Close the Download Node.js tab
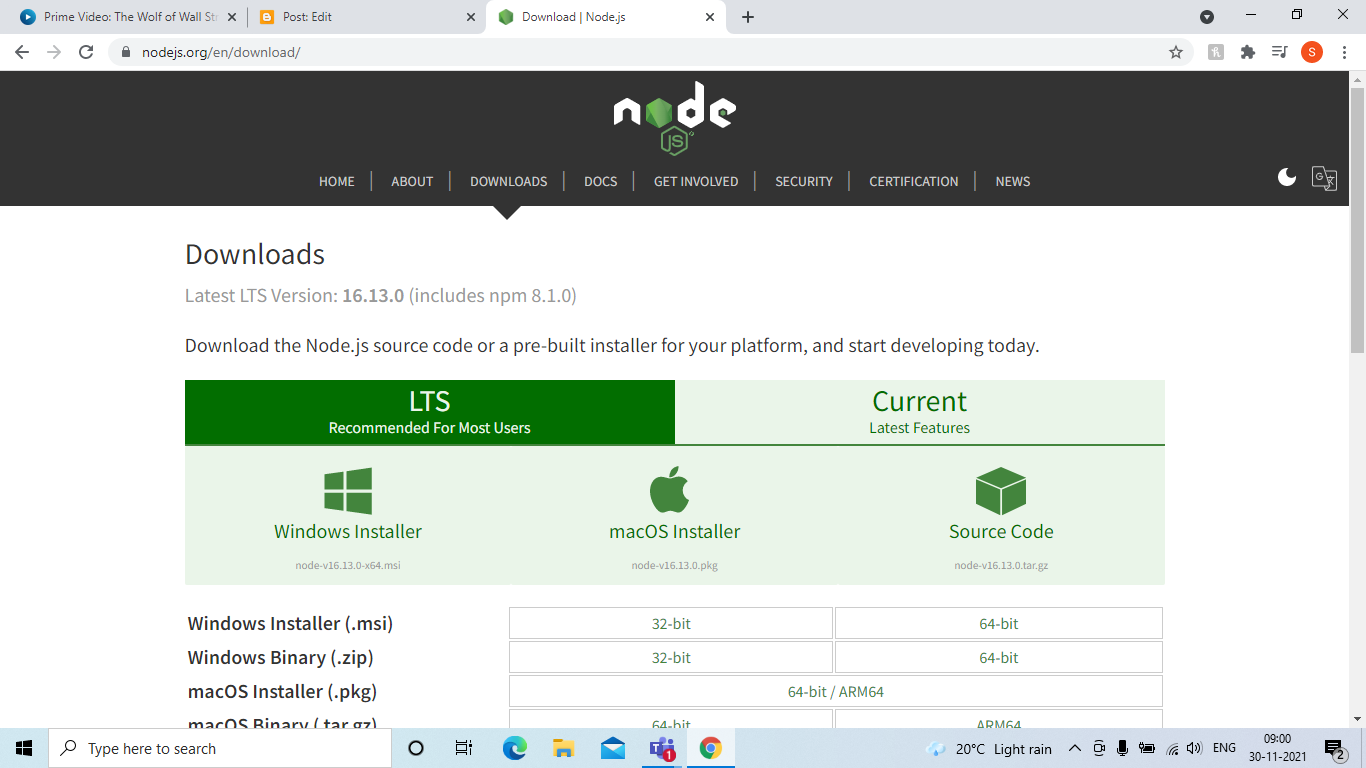1366x768 pixels. (711, 17)
